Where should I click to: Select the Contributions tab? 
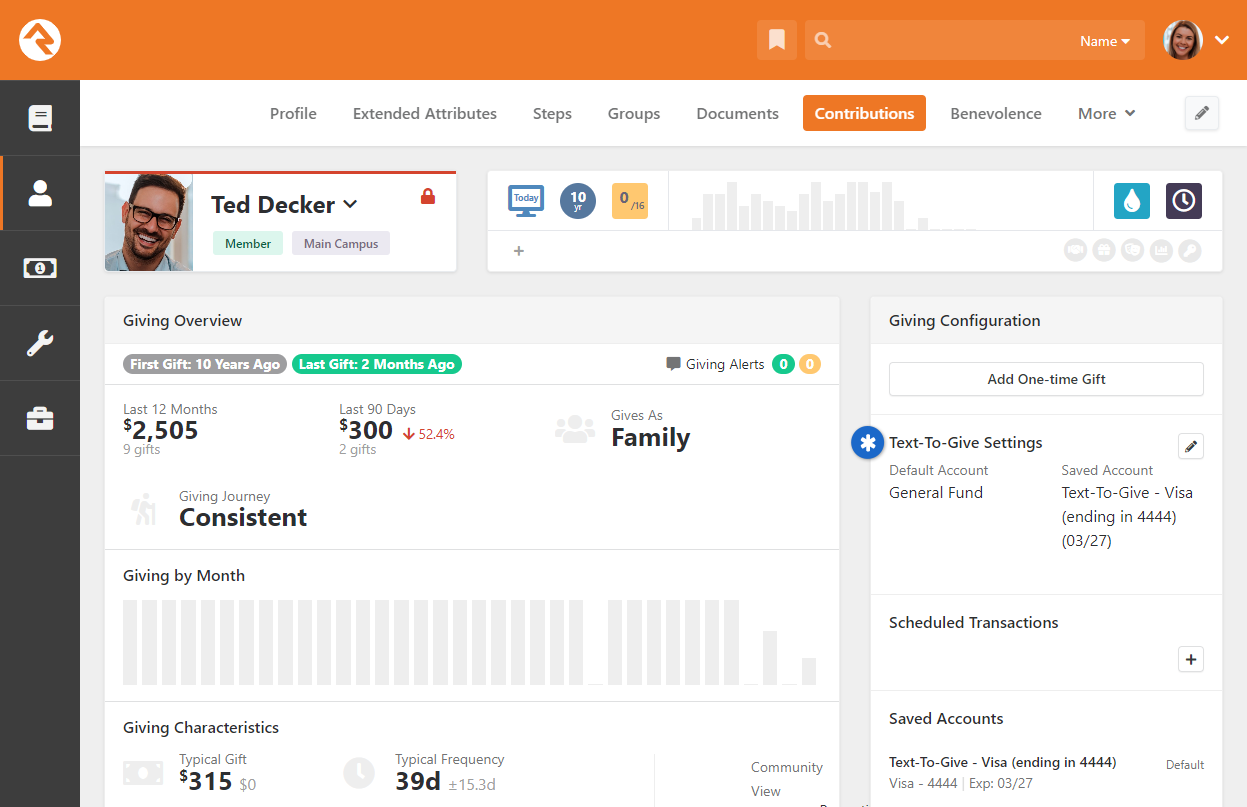tap(864, 113)
